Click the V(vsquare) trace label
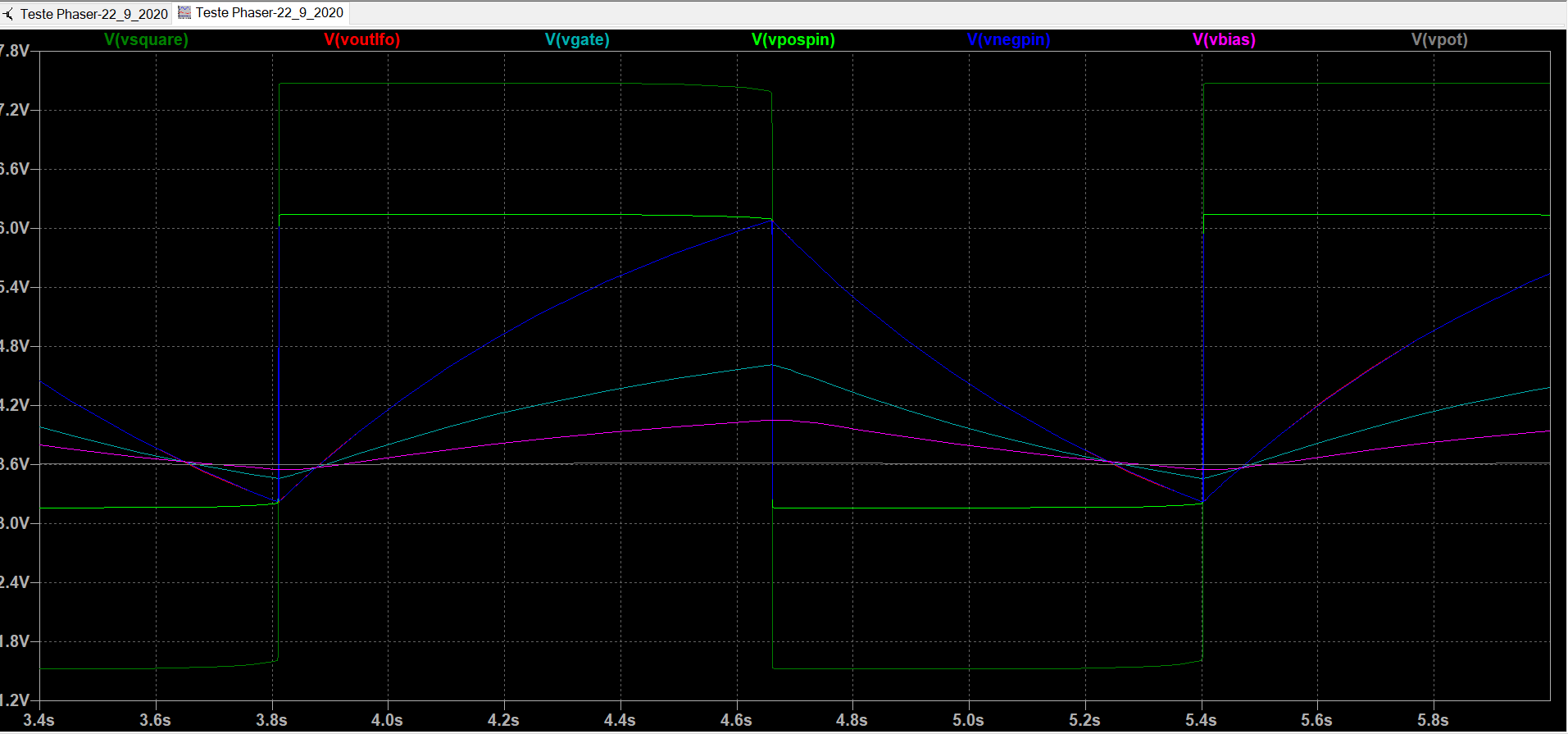The image size is (1568, 734). click(147, 39)
